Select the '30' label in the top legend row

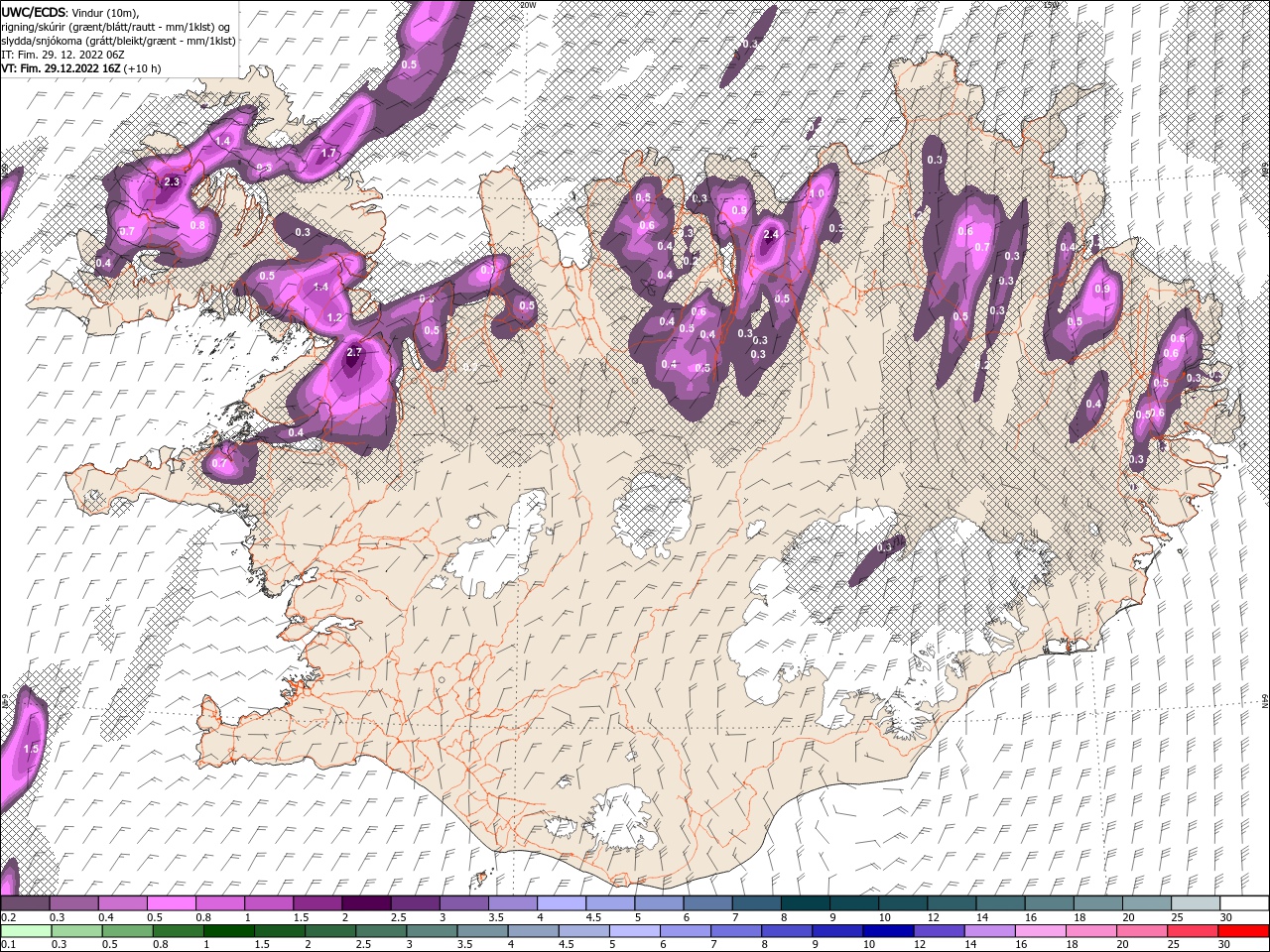pos(1225,917)
